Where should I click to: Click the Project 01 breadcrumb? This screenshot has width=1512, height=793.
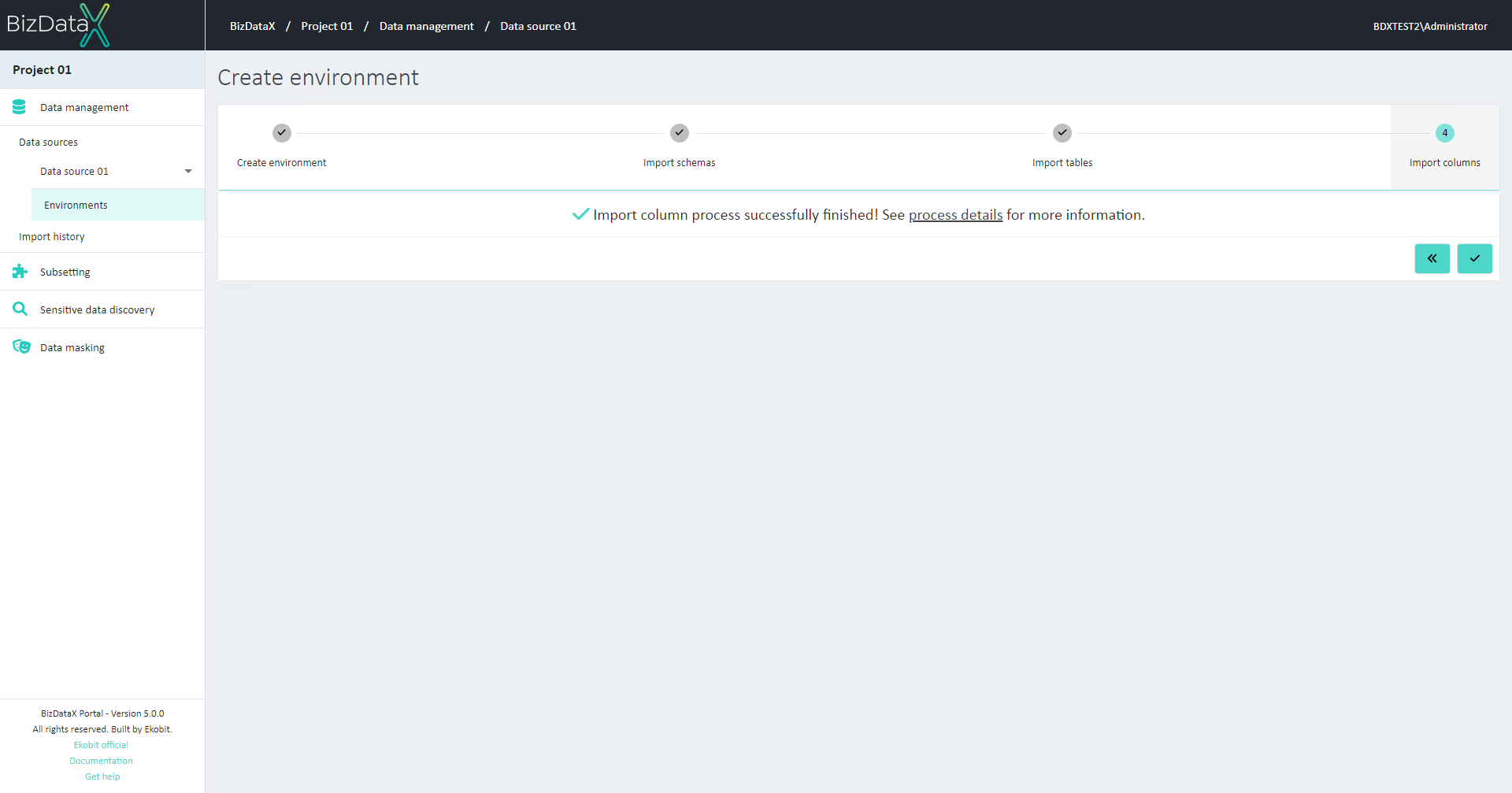(327, 26)
